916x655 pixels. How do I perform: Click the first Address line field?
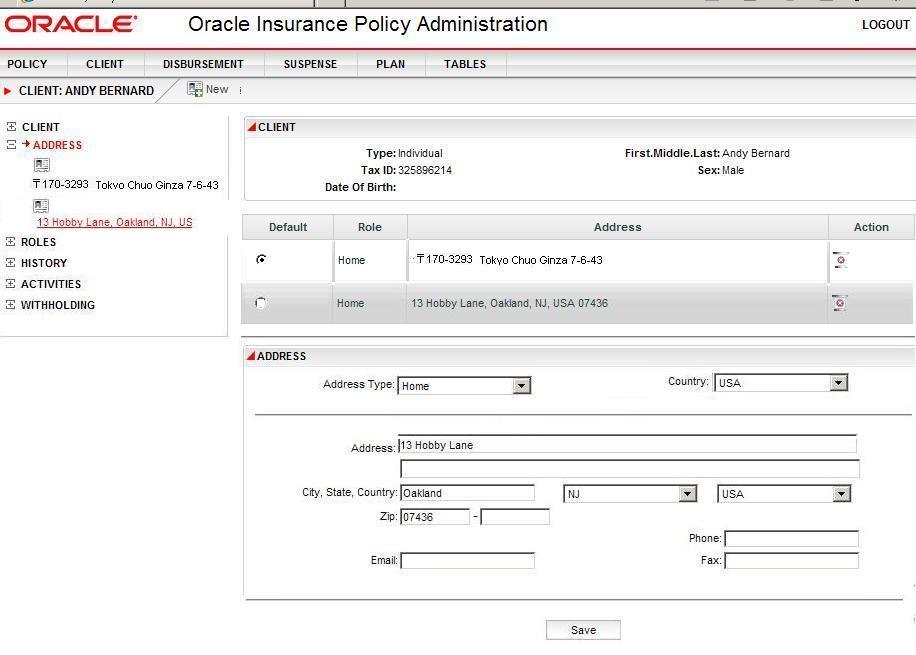[x=627, y=445]
